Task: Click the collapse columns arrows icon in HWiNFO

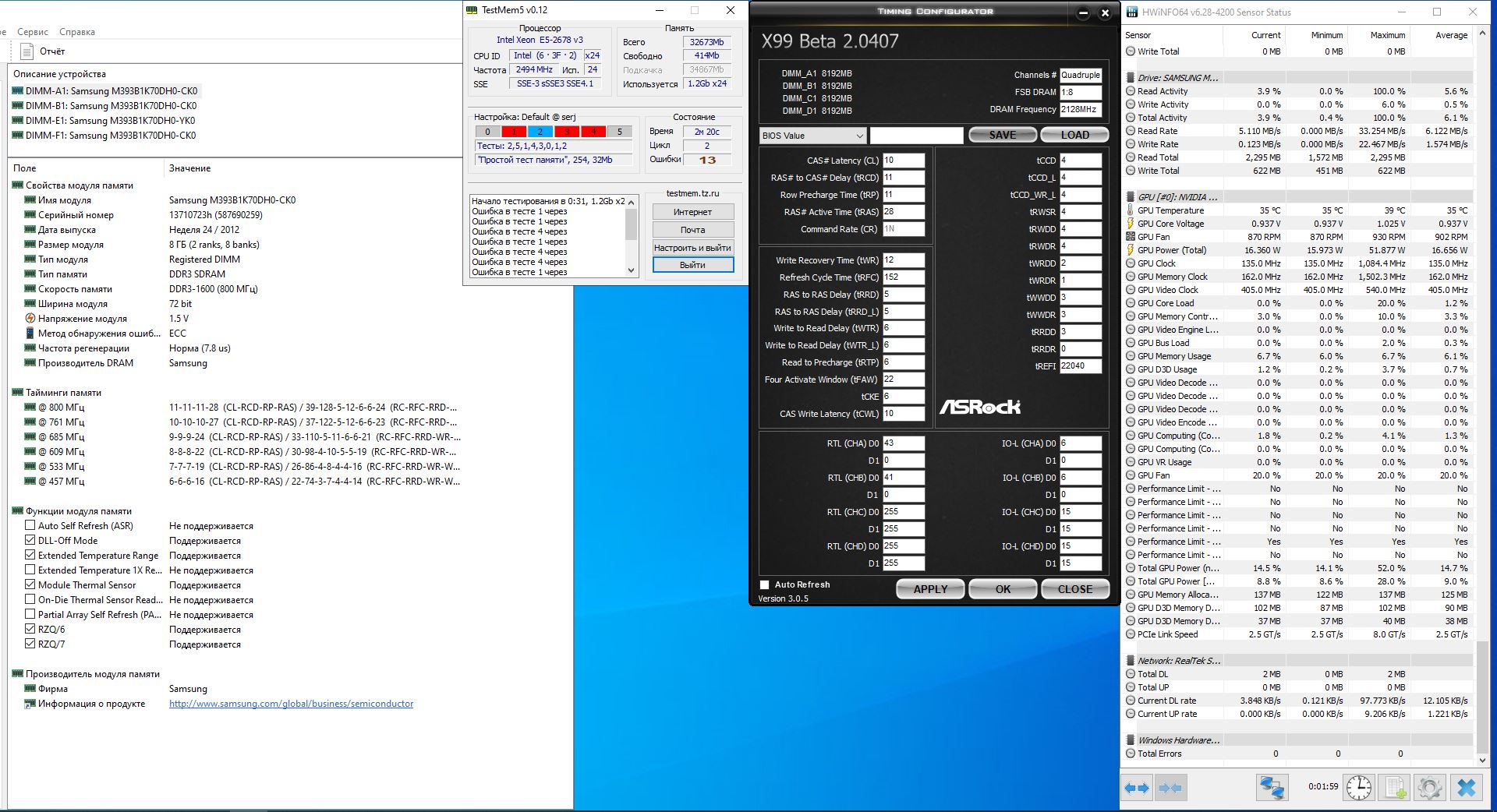Action: pyautogui.click(x=1170, y=788)
